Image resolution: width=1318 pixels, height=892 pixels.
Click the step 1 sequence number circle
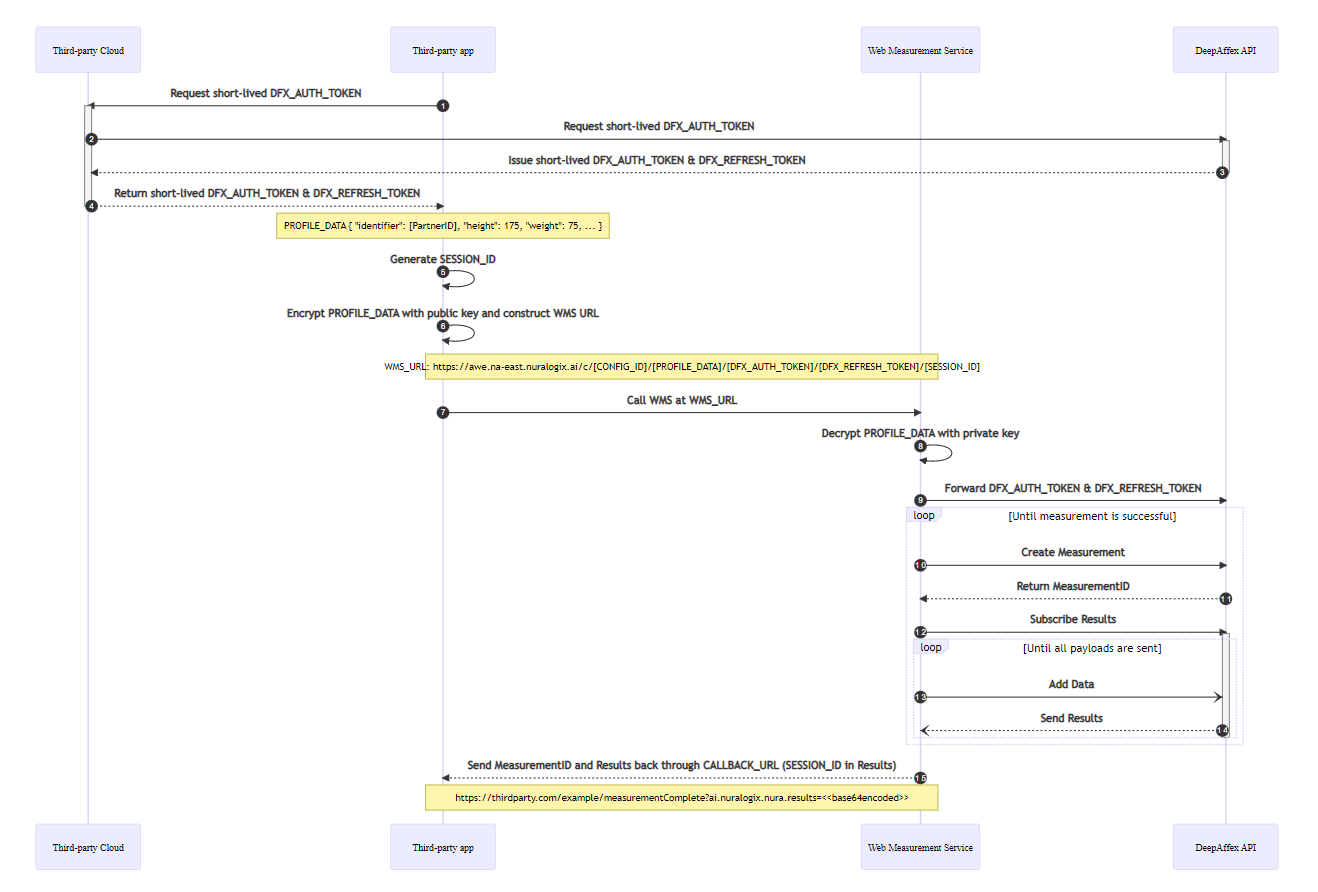(x=443, y=106)
